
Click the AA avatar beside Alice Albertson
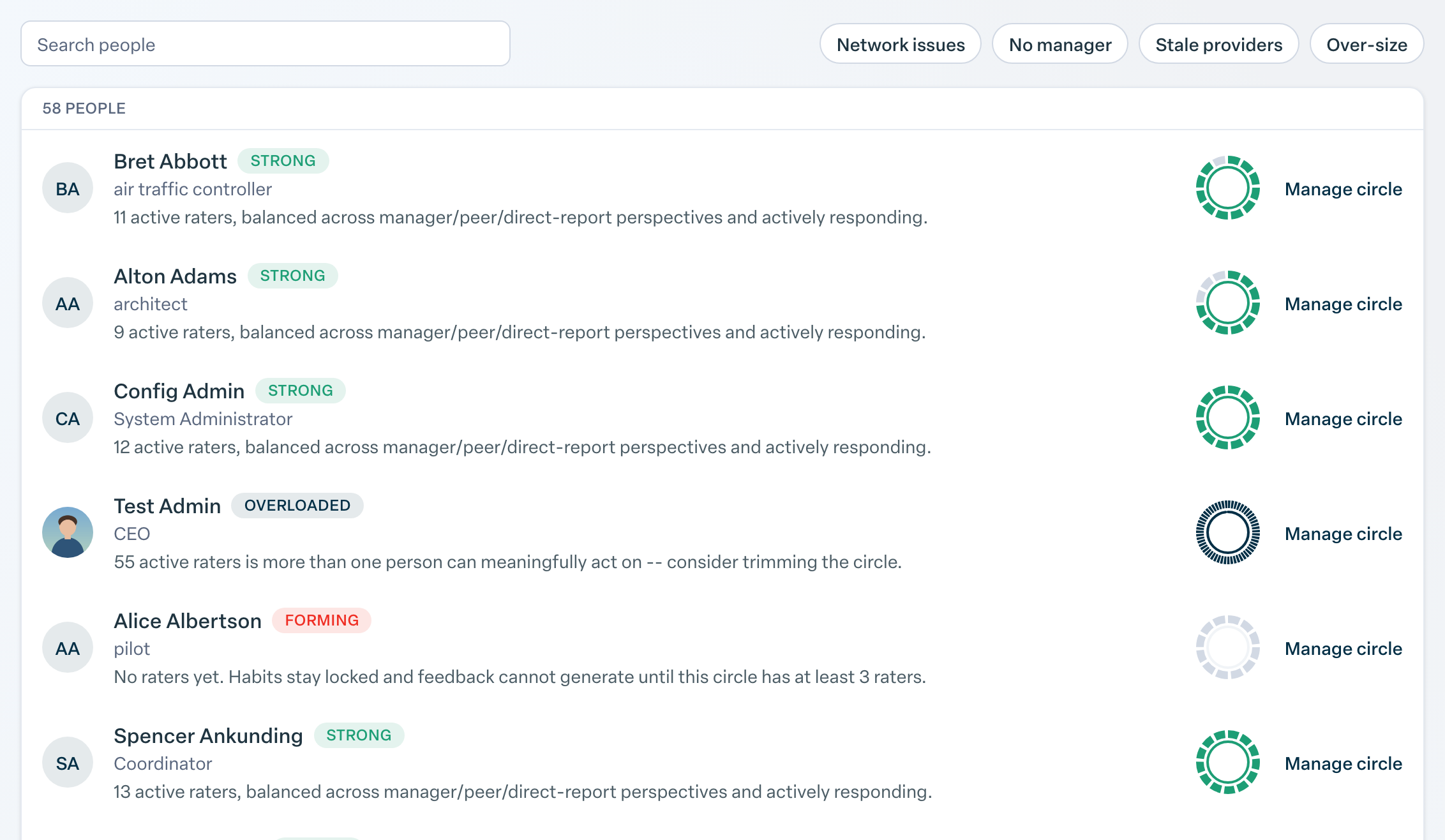[x=68, y=647]
